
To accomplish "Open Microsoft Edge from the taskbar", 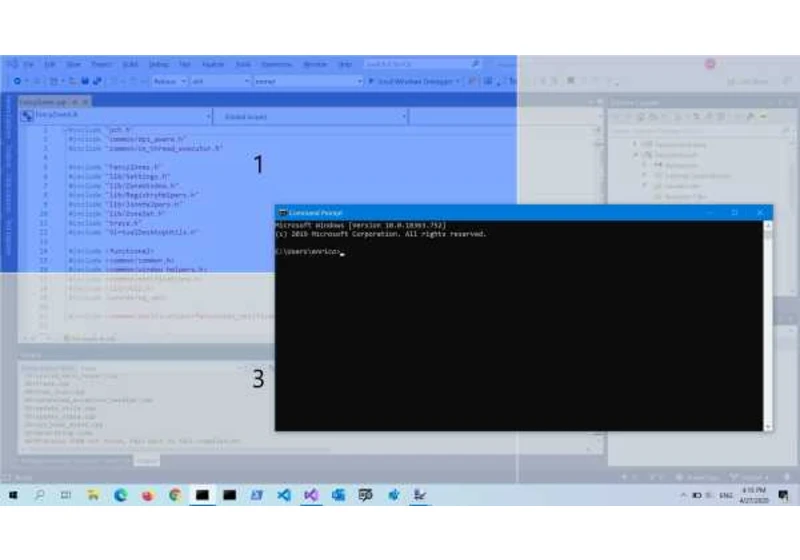I will (x=120, y=495).
